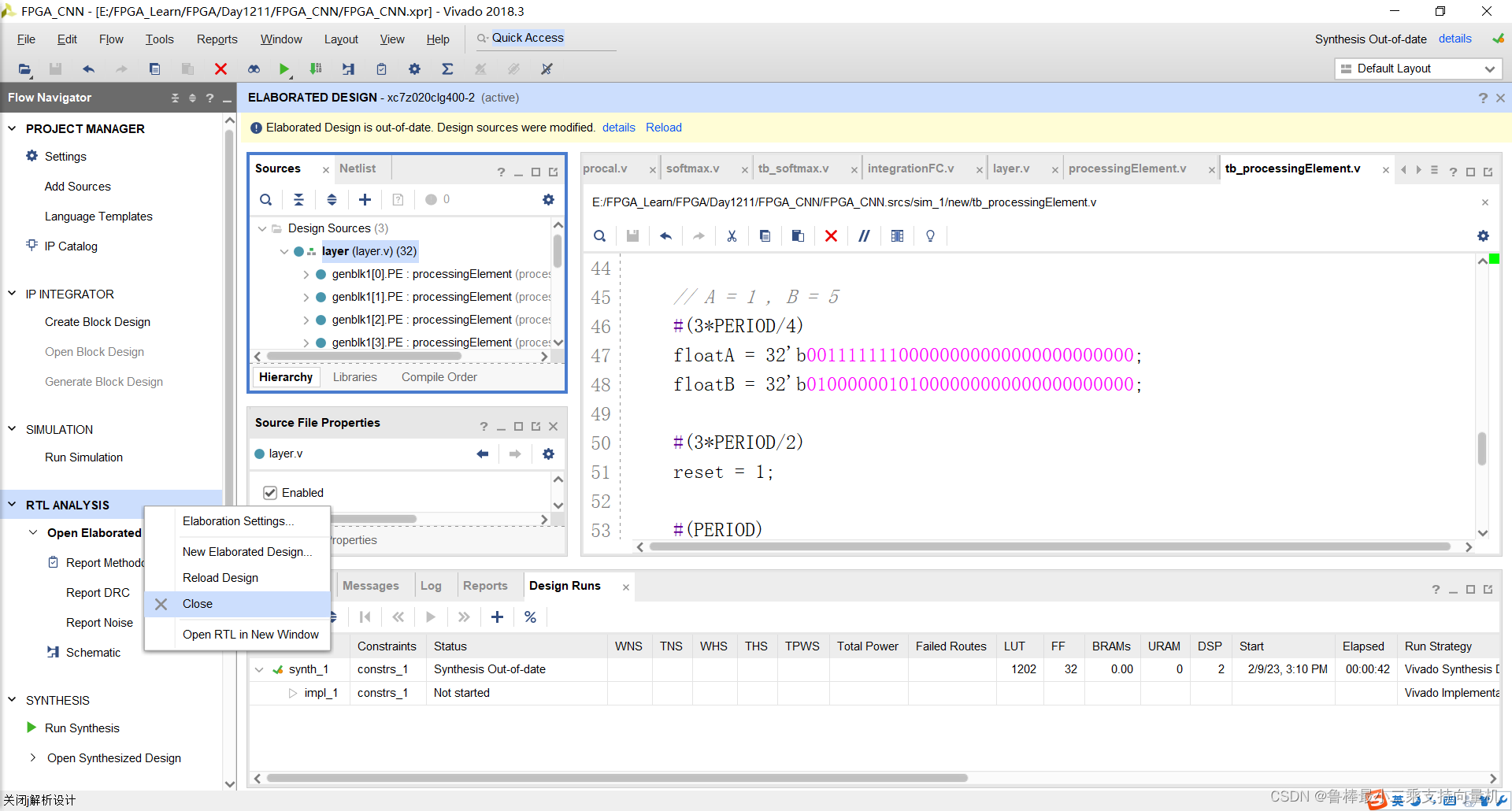Open the project Settings gear in toolbar
This screenshot has height=811, width=1512.
(414, 69)
